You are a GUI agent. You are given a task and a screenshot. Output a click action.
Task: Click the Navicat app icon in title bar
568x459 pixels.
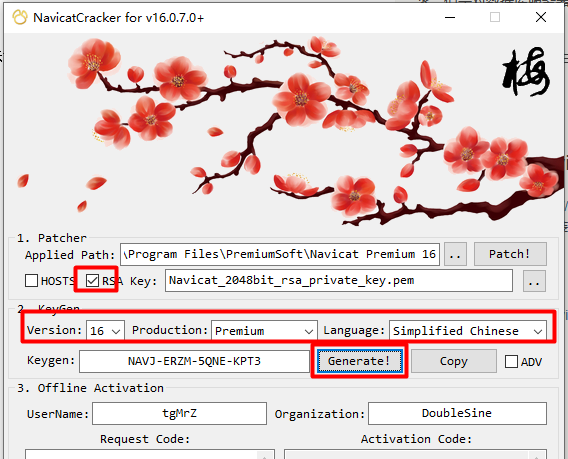coord(20,17)
